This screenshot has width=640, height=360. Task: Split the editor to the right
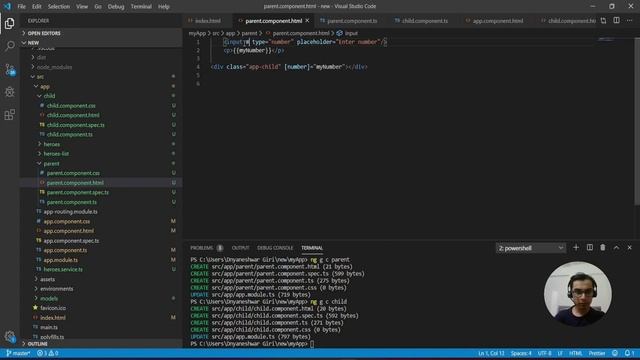click(616, 20)
